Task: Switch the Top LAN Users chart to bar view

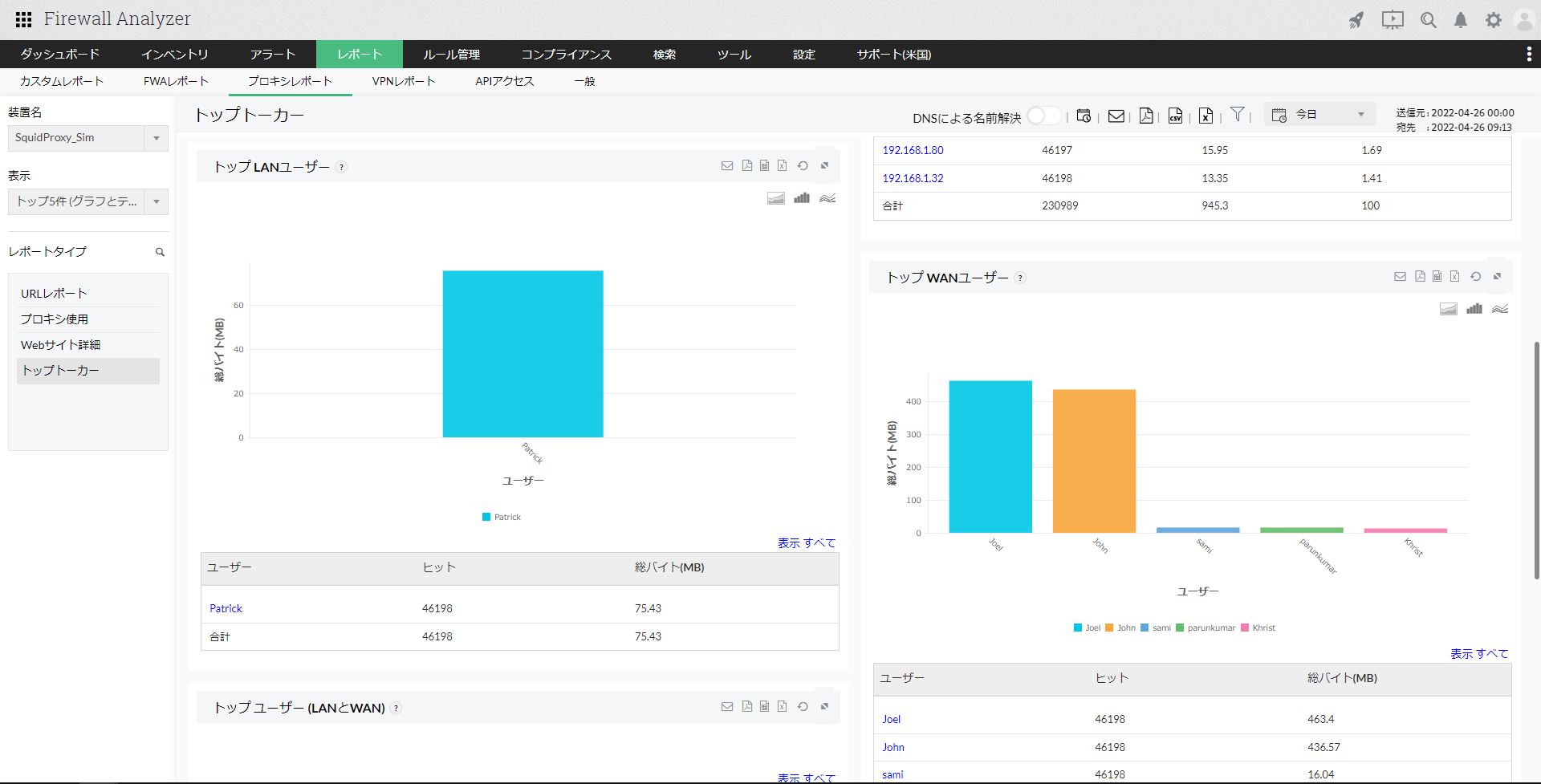Action: 801,198
